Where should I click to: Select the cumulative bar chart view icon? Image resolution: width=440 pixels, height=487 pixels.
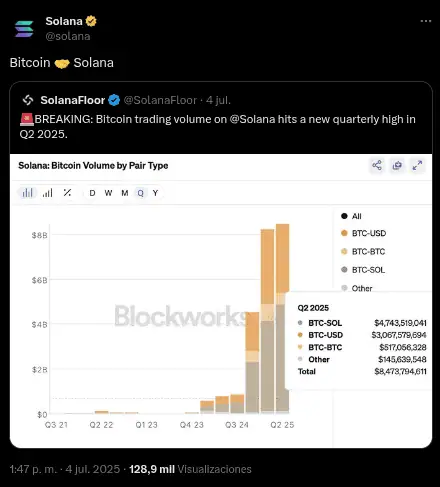point(48,193)
